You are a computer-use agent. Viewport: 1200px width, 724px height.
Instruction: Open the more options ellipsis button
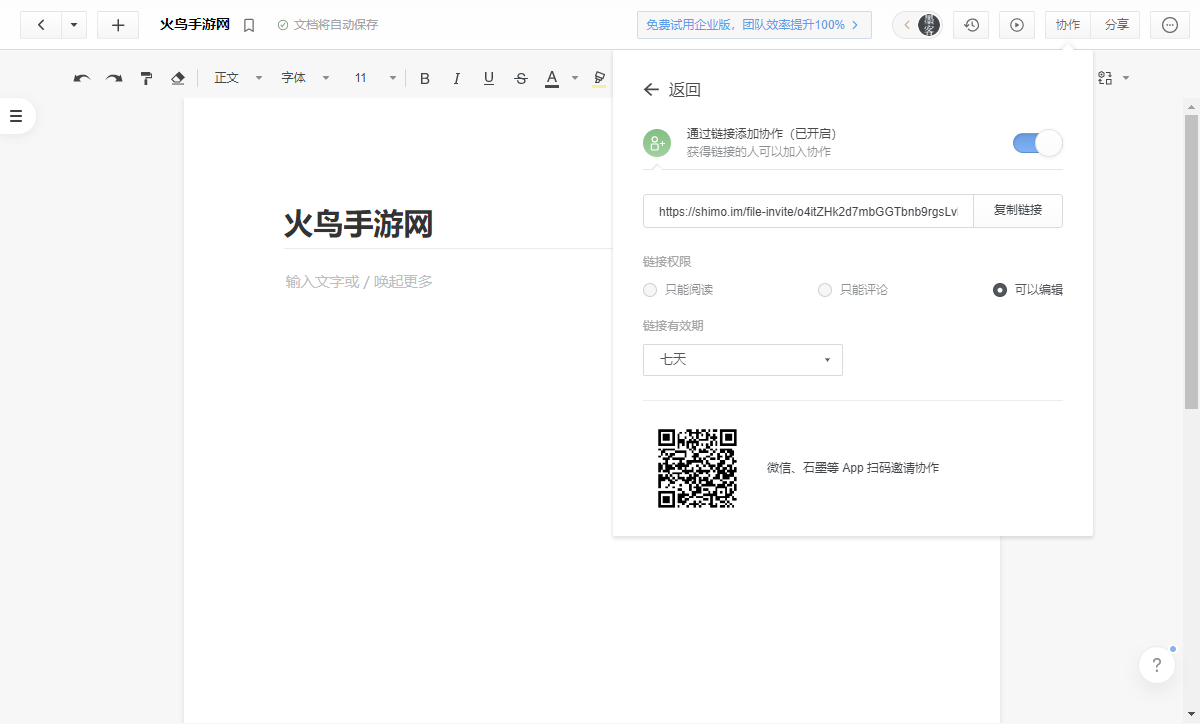(1170, 25)
